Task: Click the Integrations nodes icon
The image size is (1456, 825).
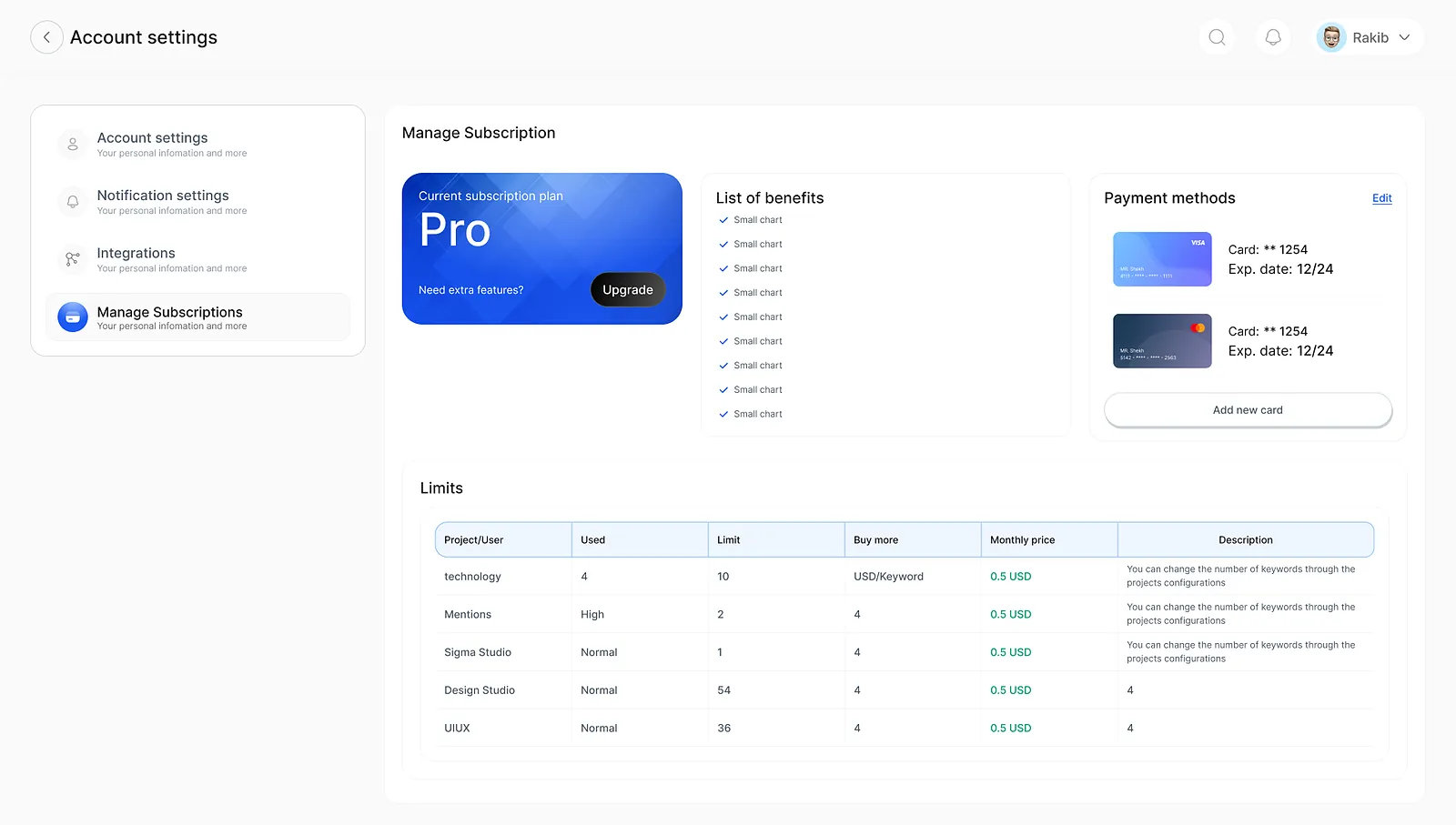Action: [73, 259]
